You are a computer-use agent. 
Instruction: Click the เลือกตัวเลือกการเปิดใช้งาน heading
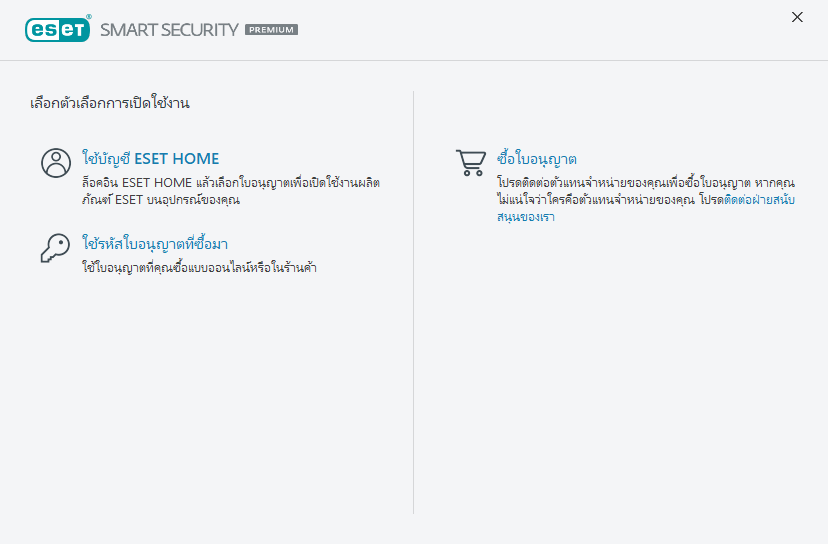[110, 103]
